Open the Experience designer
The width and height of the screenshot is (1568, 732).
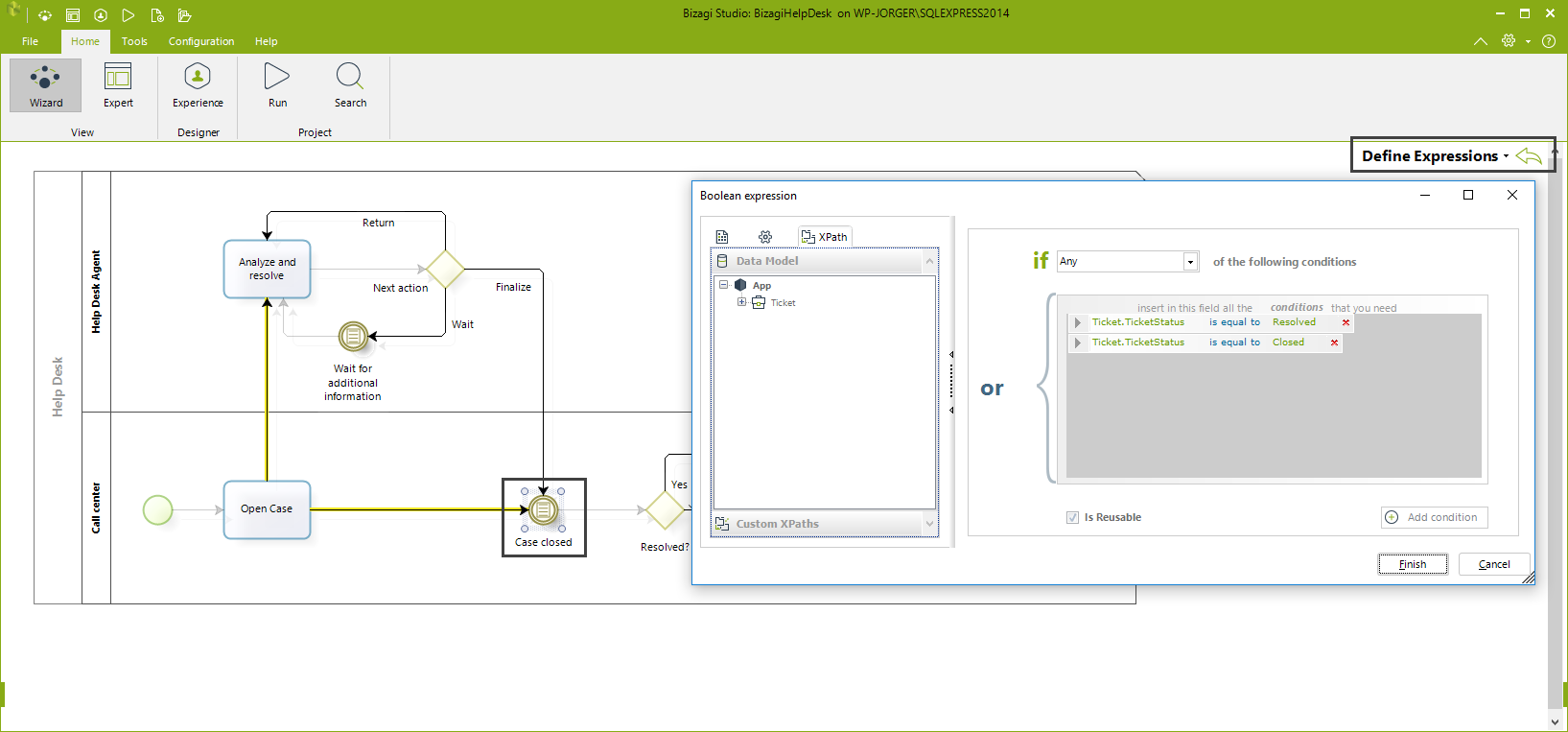[198, 85]
